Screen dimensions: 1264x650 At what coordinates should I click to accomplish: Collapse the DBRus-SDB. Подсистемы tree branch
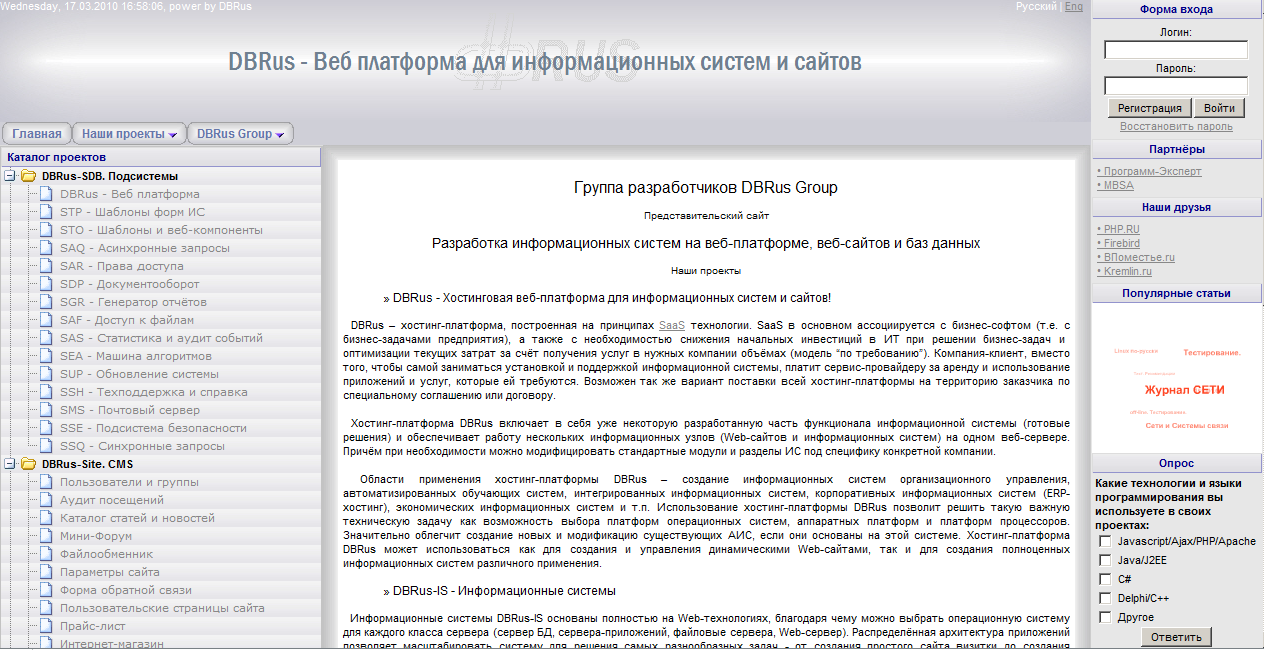click(11, 173)
